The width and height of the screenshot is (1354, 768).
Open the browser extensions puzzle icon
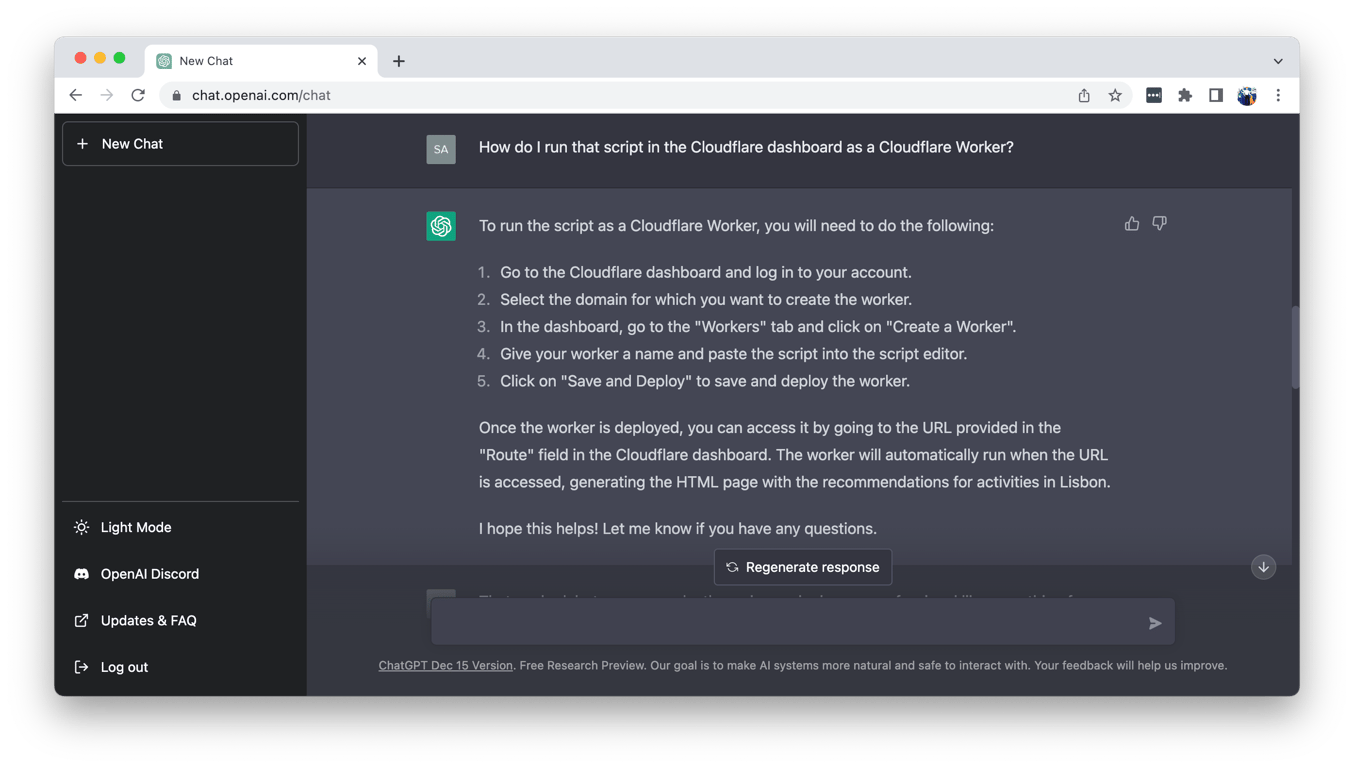click(1185, 95)
